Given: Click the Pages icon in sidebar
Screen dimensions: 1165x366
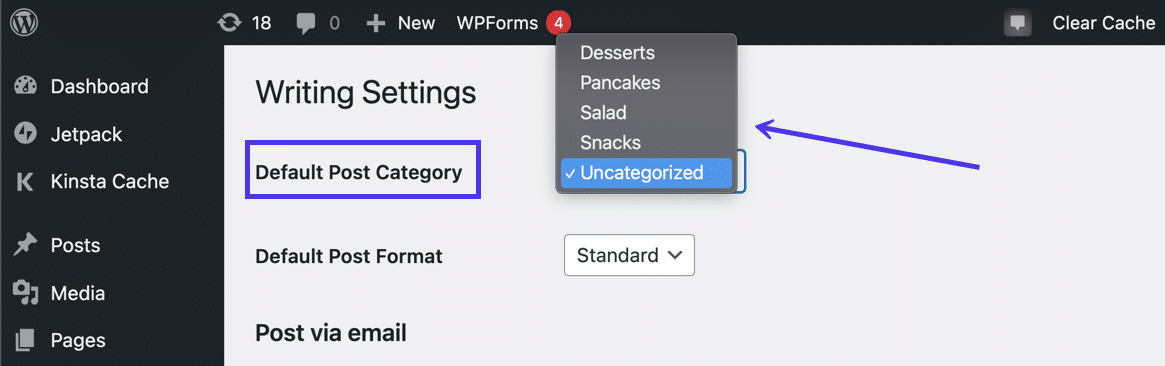Looking at the screenshot, I should 25,340.
